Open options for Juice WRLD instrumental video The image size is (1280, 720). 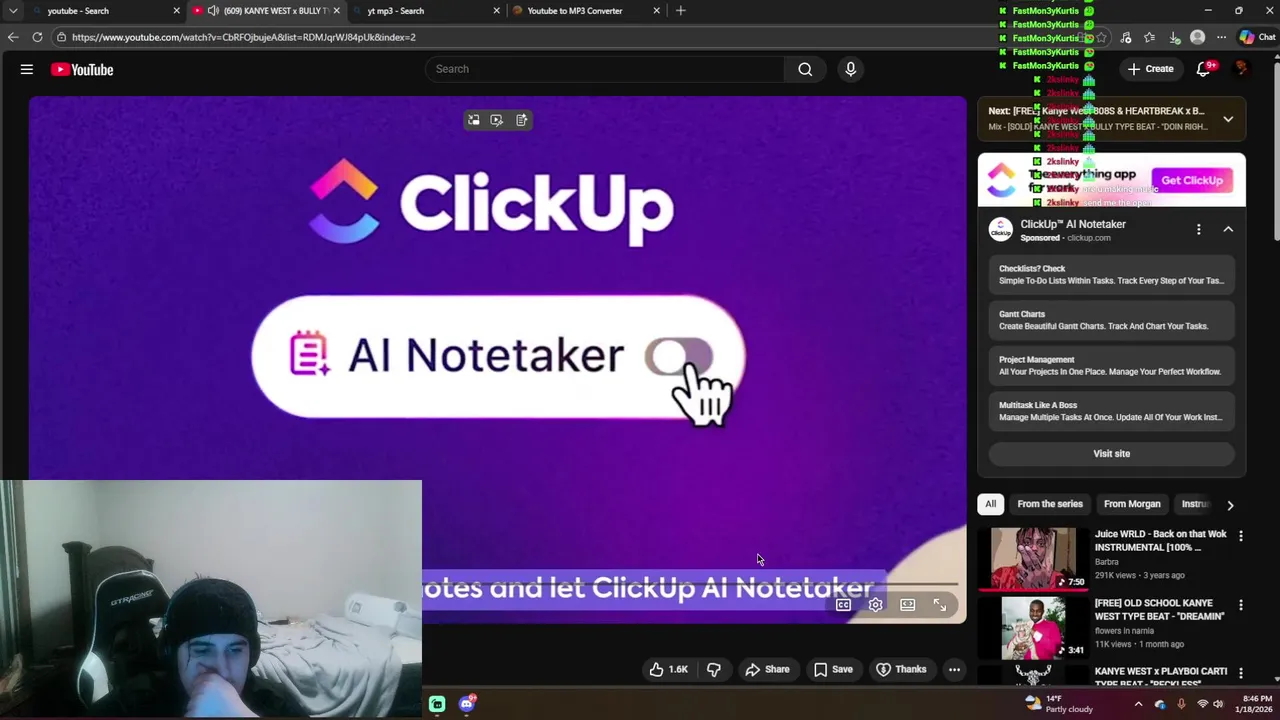pyautogui.click(x=1241, y=536)
